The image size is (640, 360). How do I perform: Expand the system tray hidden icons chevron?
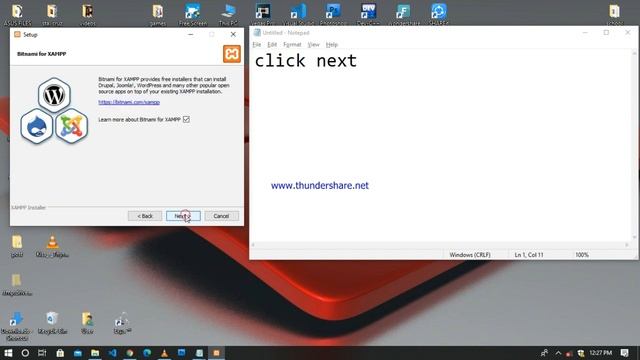coord(558,353)
